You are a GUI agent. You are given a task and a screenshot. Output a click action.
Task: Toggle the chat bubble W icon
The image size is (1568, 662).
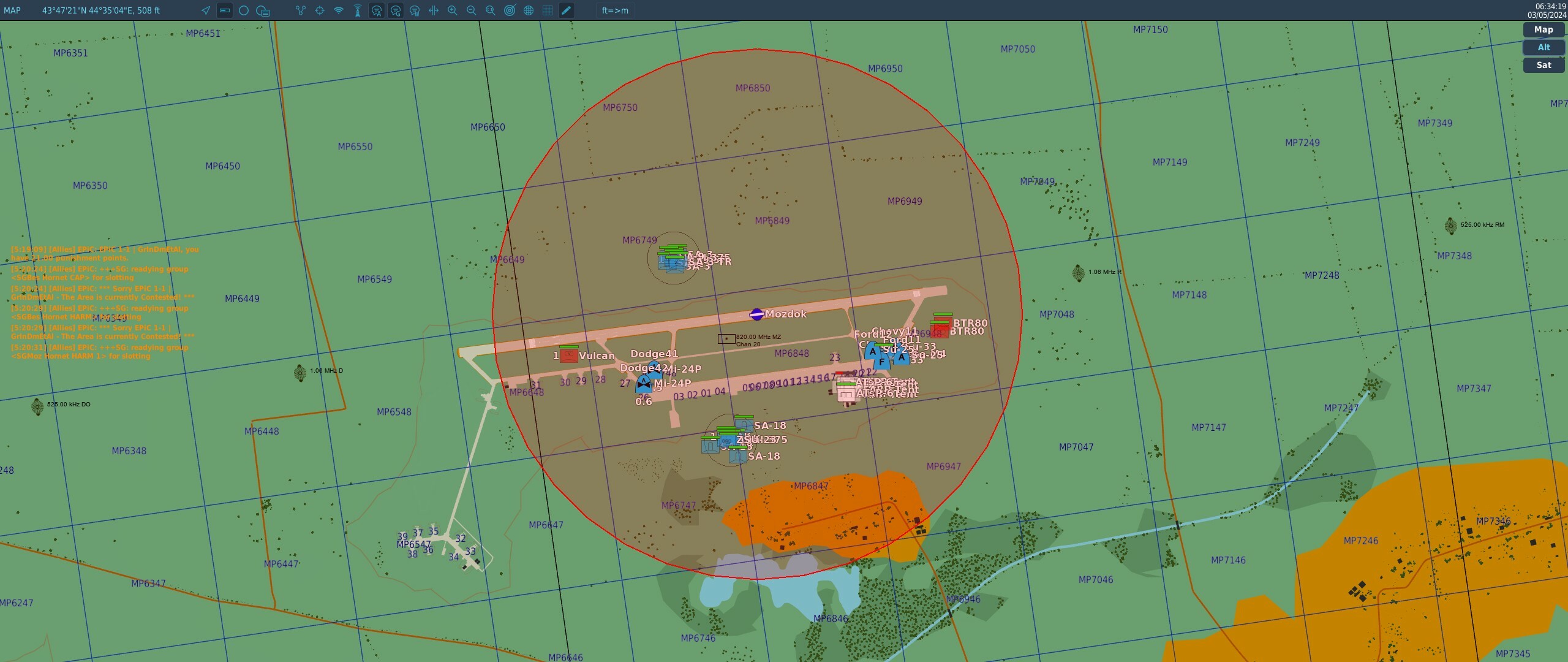(415, 10)
